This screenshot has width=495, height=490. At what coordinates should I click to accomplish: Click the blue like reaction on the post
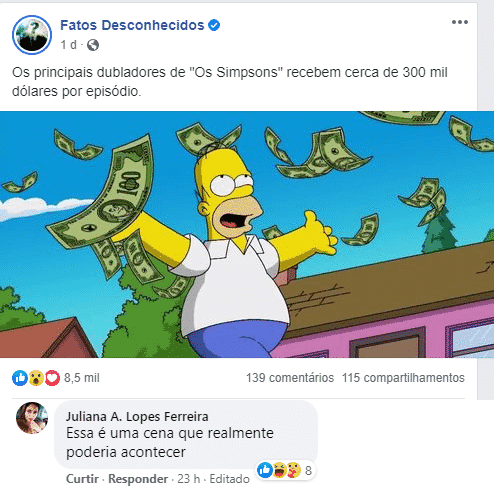pos(20,378)
